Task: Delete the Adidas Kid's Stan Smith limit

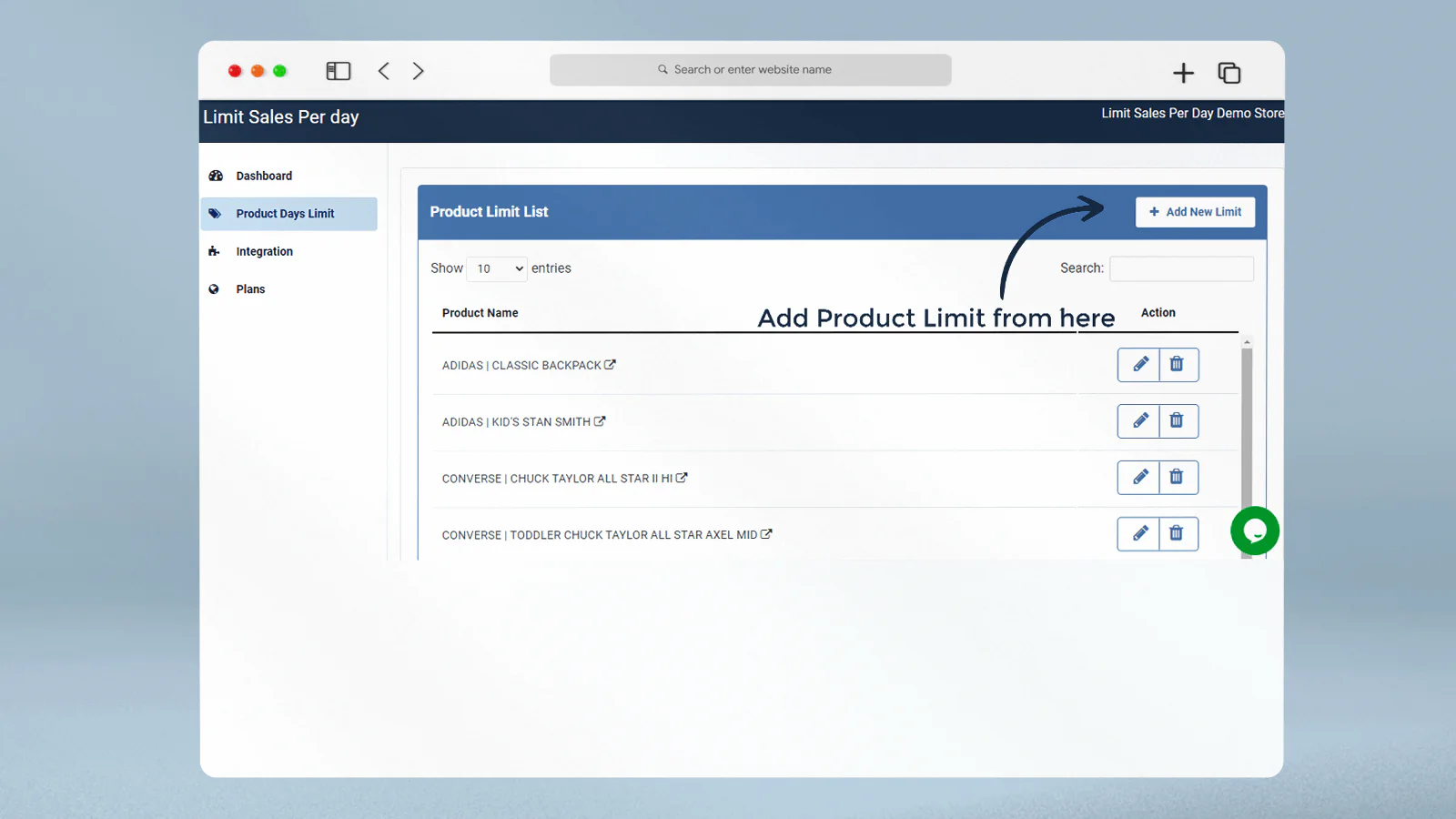Action: click(x=1178, y=421)
